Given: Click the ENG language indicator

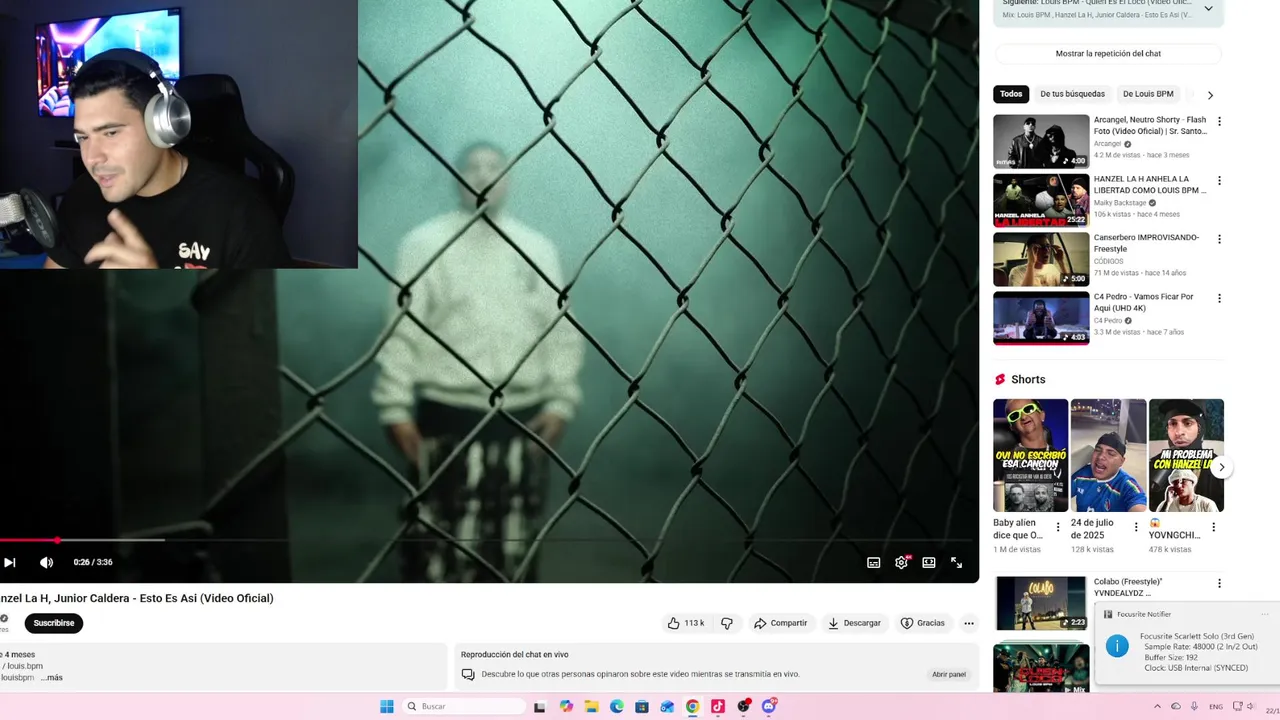Looking at the screenshot, I should coord(1216,706).
